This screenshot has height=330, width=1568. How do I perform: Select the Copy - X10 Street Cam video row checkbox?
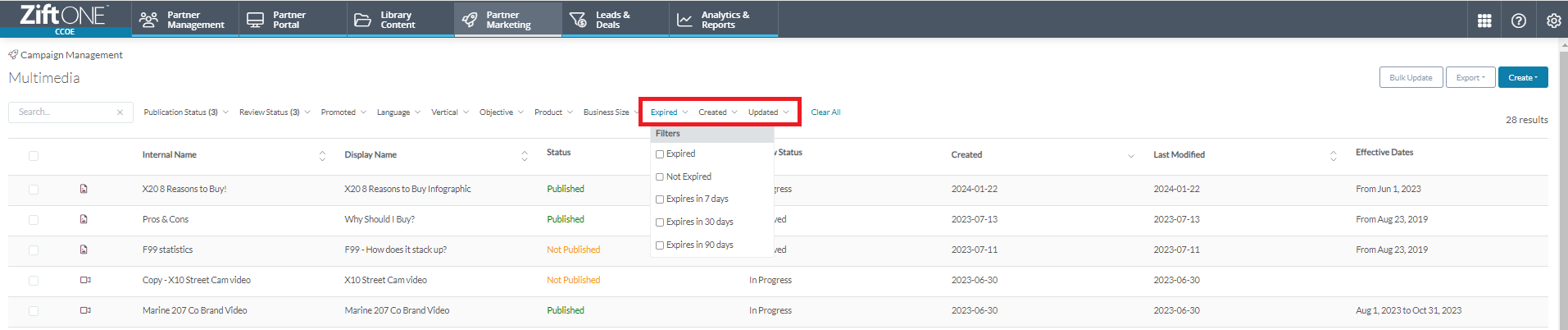[x=34, y=281]
